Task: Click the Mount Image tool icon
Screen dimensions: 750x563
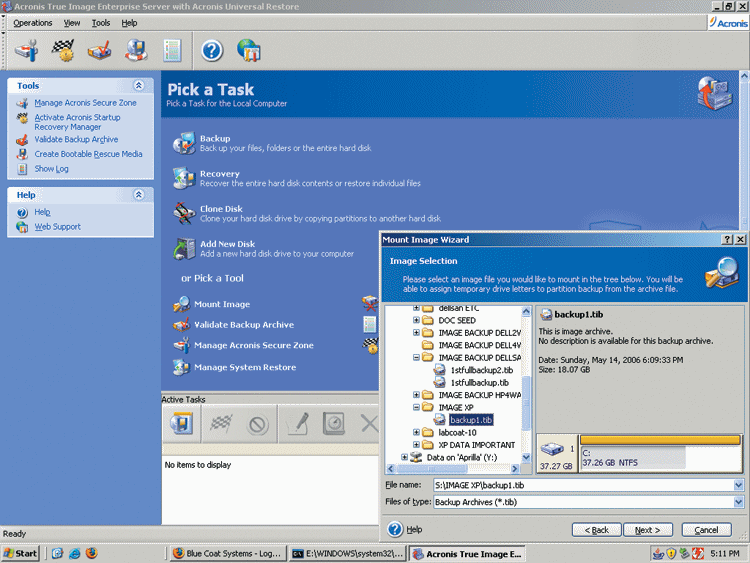Action: tap(182, 304)
